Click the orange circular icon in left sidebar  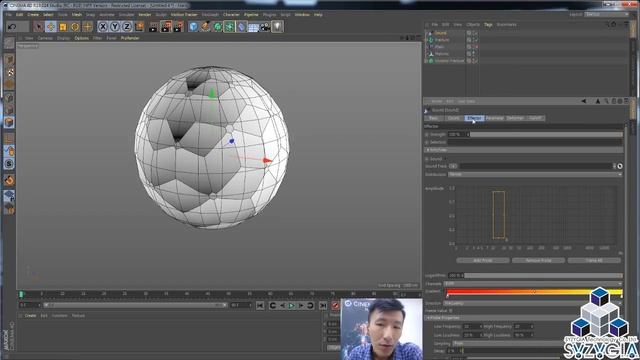pos(9,180)
